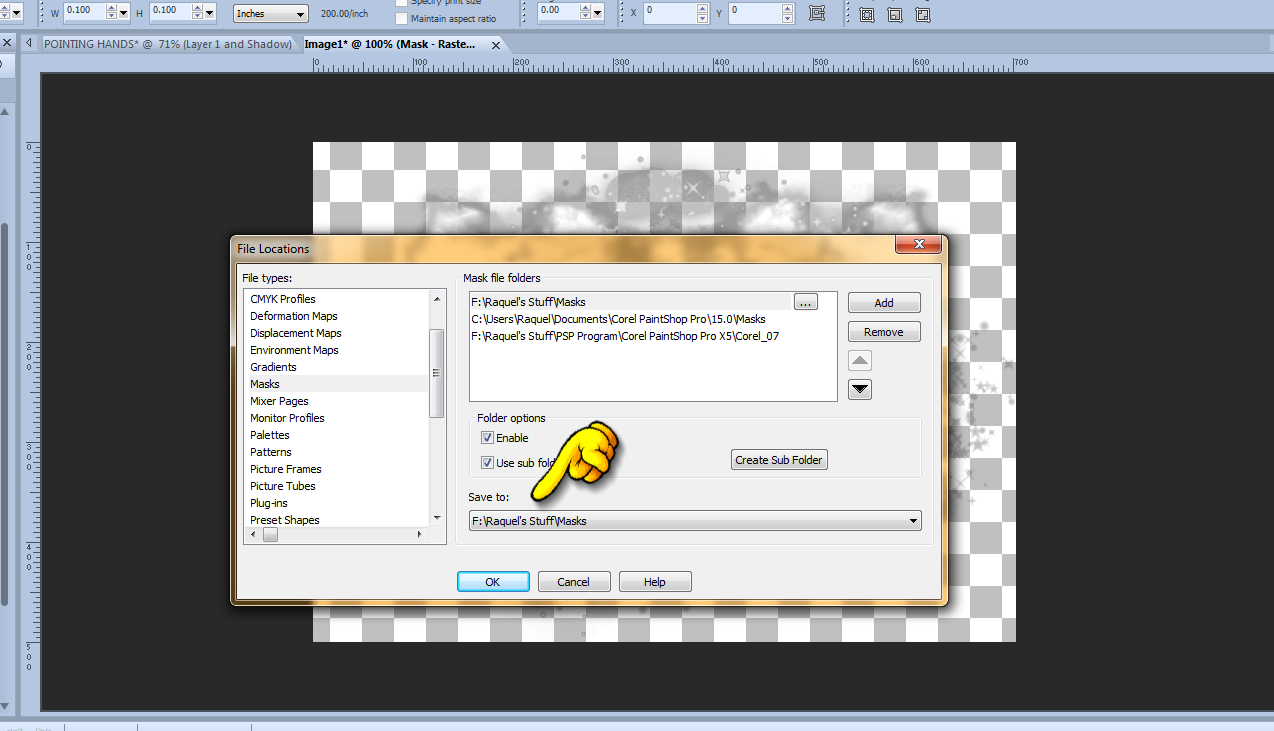Snap crop rectangle to merged opaque icon

(x=922, y=13)
